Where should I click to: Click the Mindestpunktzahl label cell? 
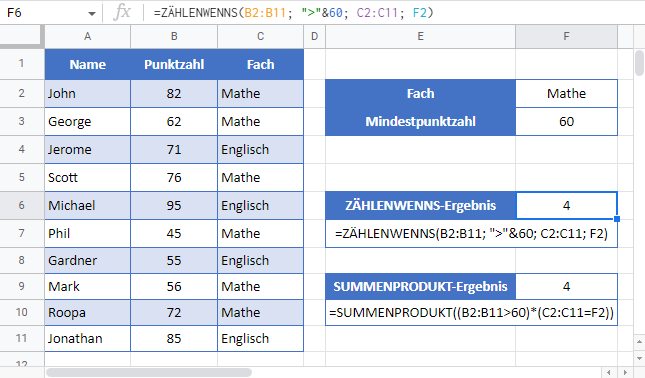[420, 121]
